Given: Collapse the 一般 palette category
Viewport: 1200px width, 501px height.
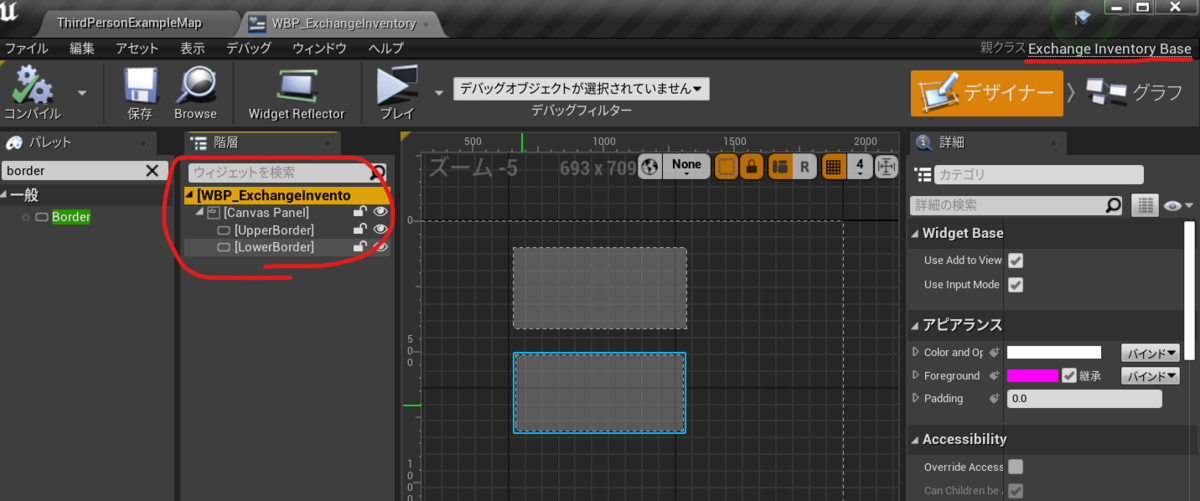Looking at the screenshot, I should (x=4, y=195).
